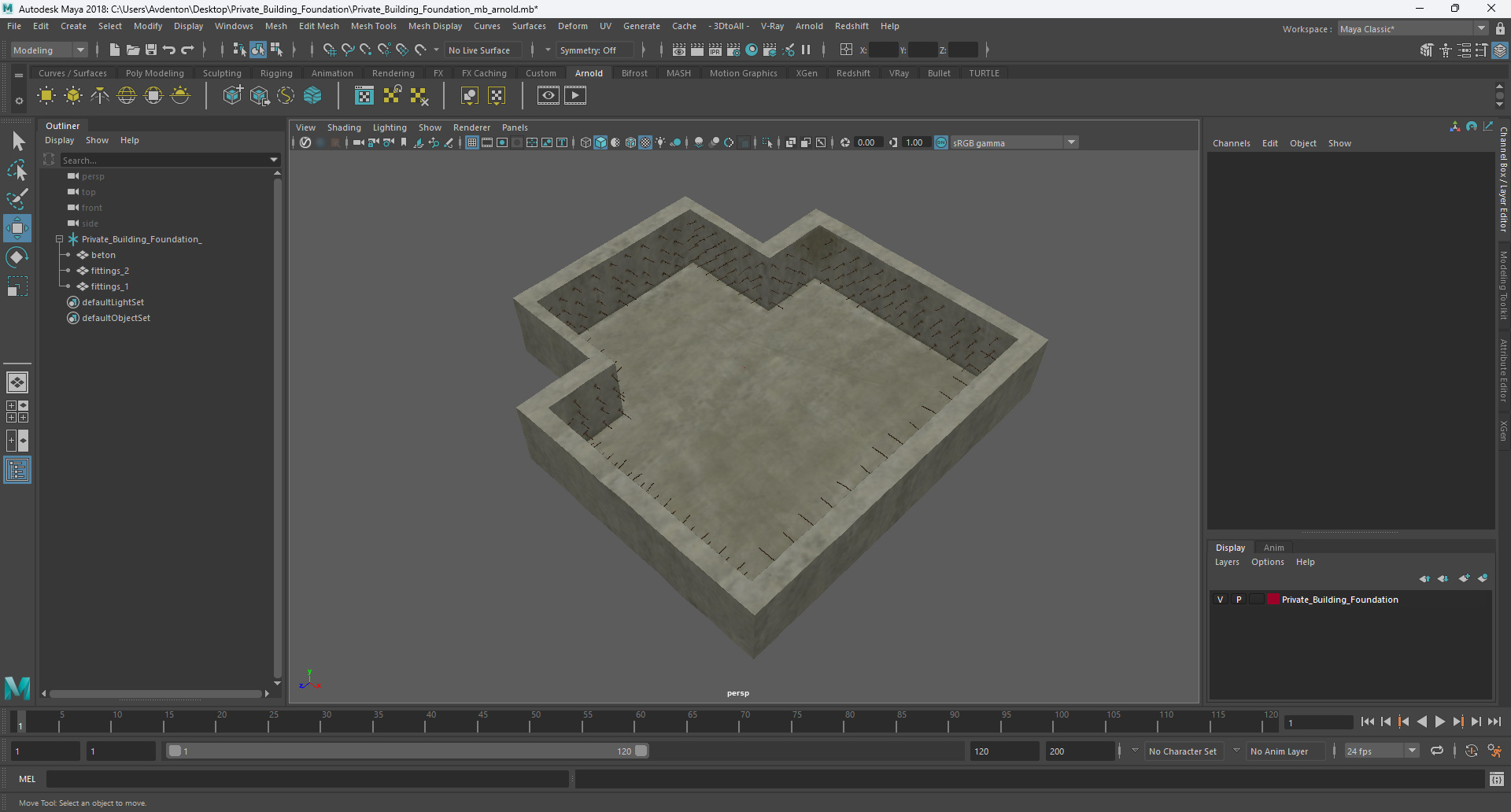1511x812 pixels.
Task: Toggle Channel Box display icon at top right
Action: 1501,50
